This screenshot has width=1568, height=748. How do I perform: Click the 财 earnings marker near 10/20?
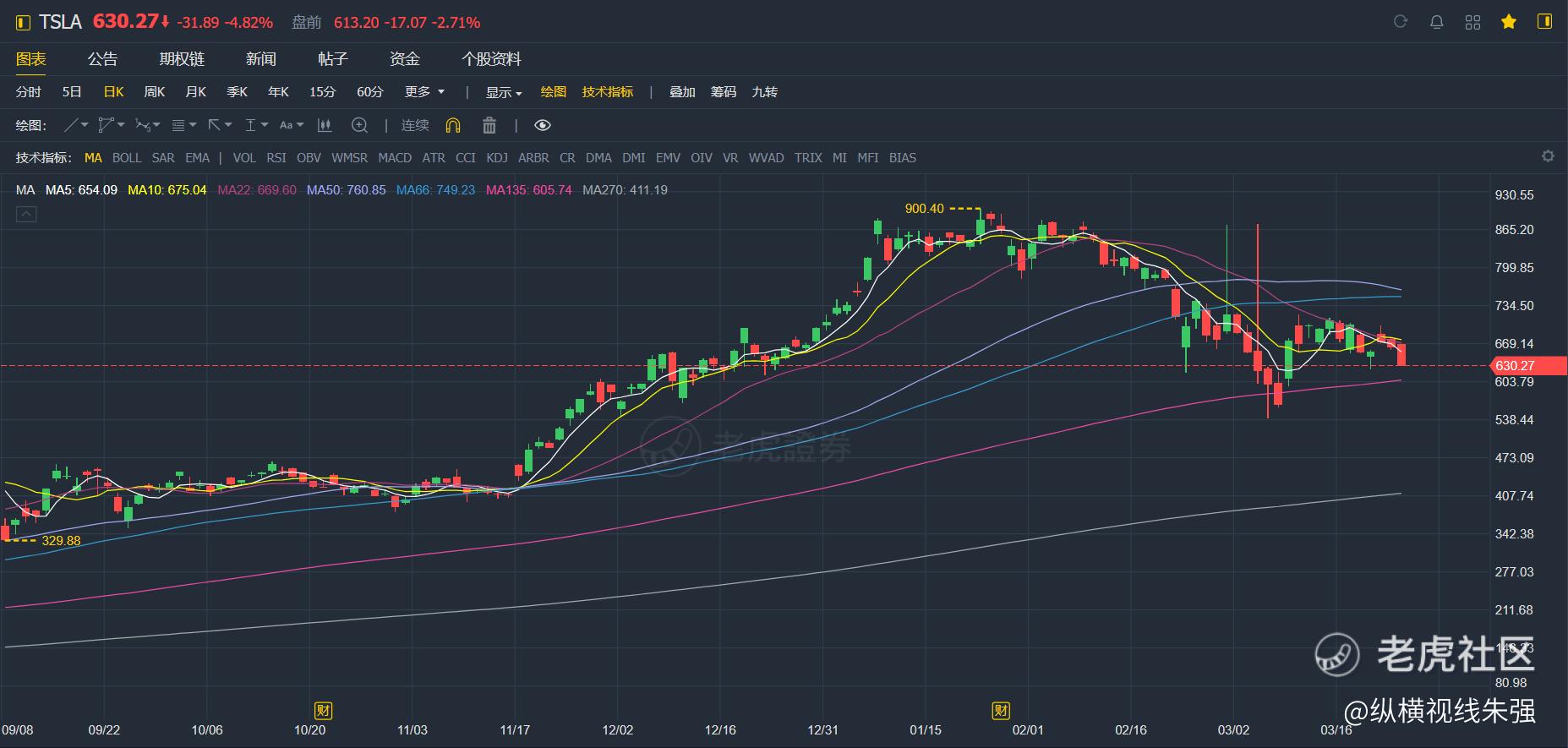[x=322, y=710]
